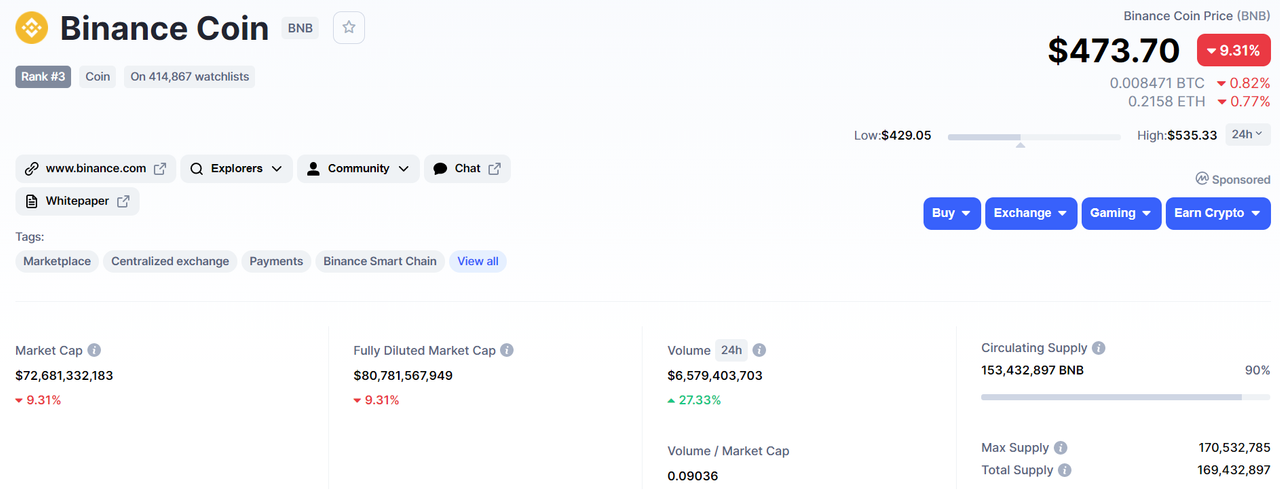1280x497 pixels.
Task: Add Binance Coin to watchlist via star
Action: click(349, 28)
